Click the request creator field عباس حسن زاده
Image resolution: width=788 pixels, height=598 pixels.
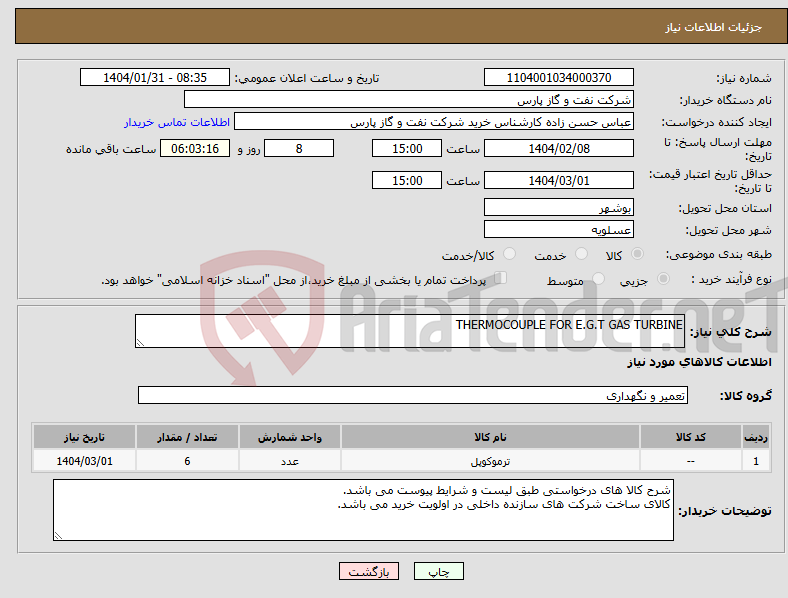434,122
